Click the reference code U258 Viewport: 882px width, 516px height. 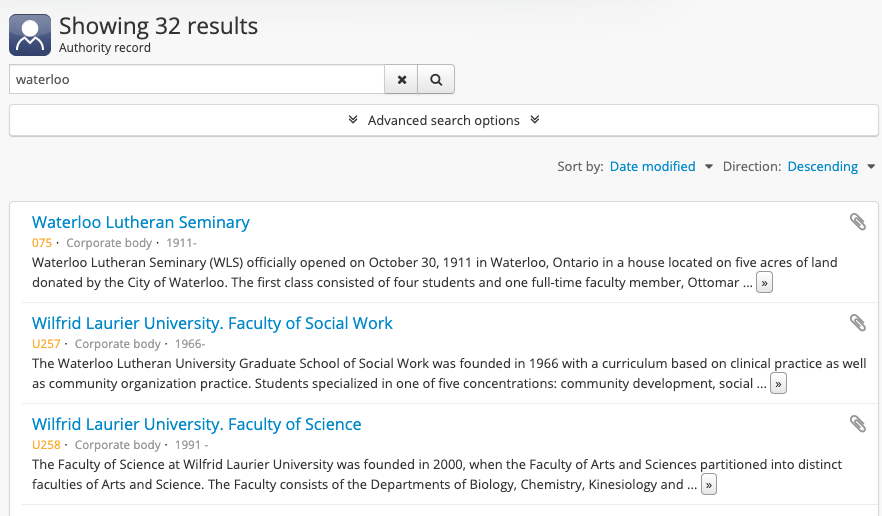point(46,445)
